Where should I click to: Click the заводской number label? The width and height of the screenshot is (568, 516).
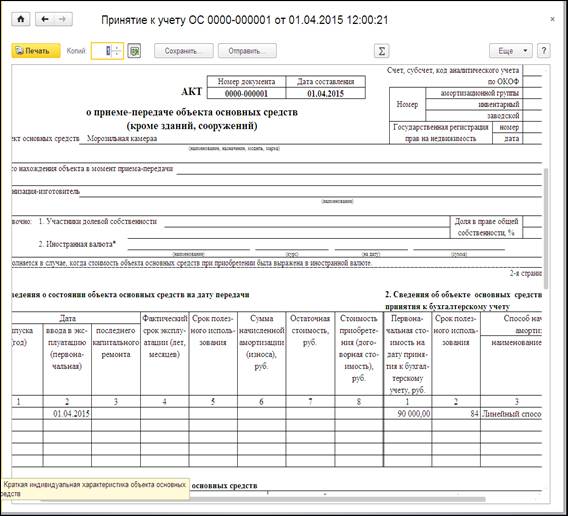503,116
